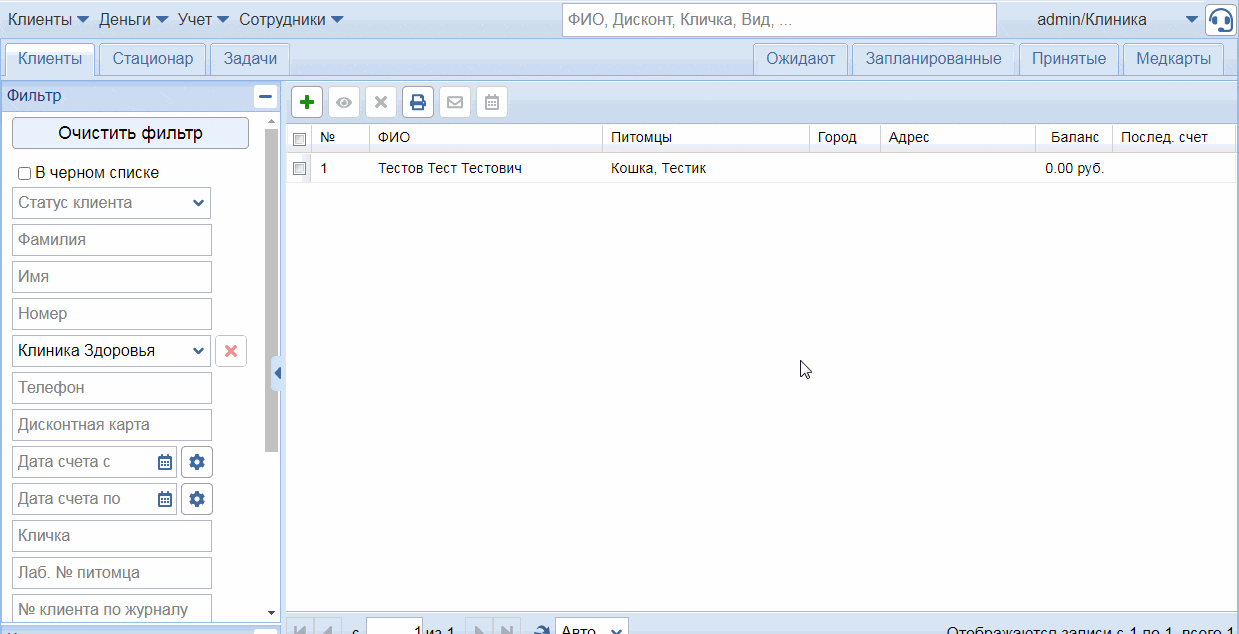The height and width of the screenshot is (634, 1239).
Task: Clear clinic filter with red X icon
Action: 231,351
